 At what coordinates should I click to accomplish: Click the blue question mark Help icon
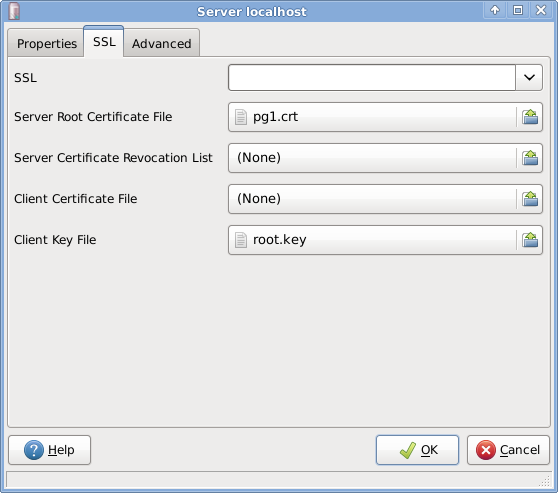(34, 450)
